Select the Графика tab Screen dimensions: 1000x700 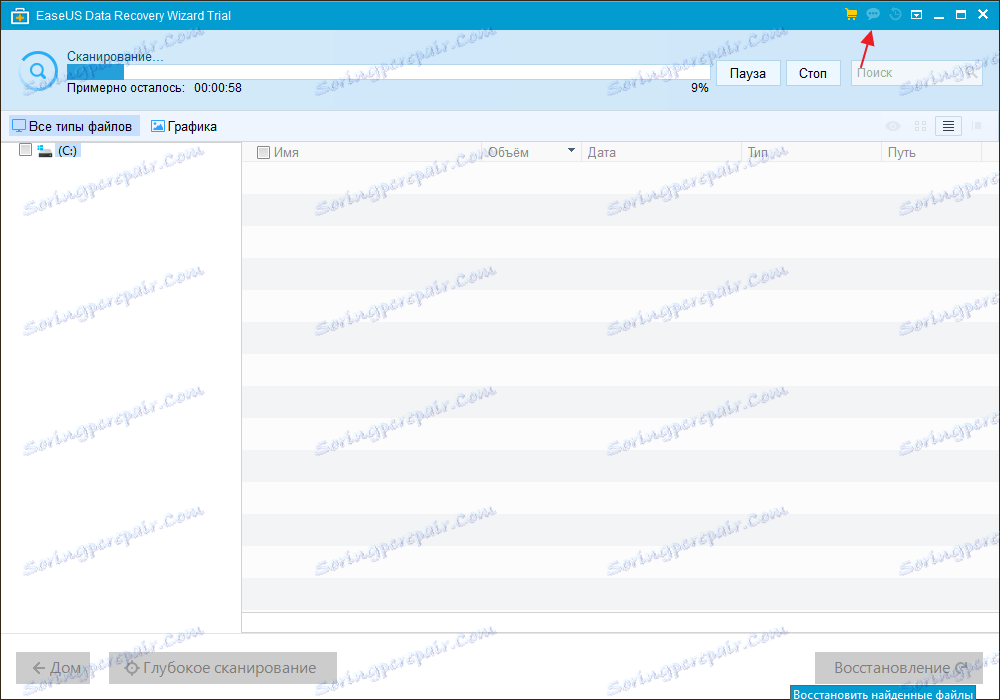[184, 126]
